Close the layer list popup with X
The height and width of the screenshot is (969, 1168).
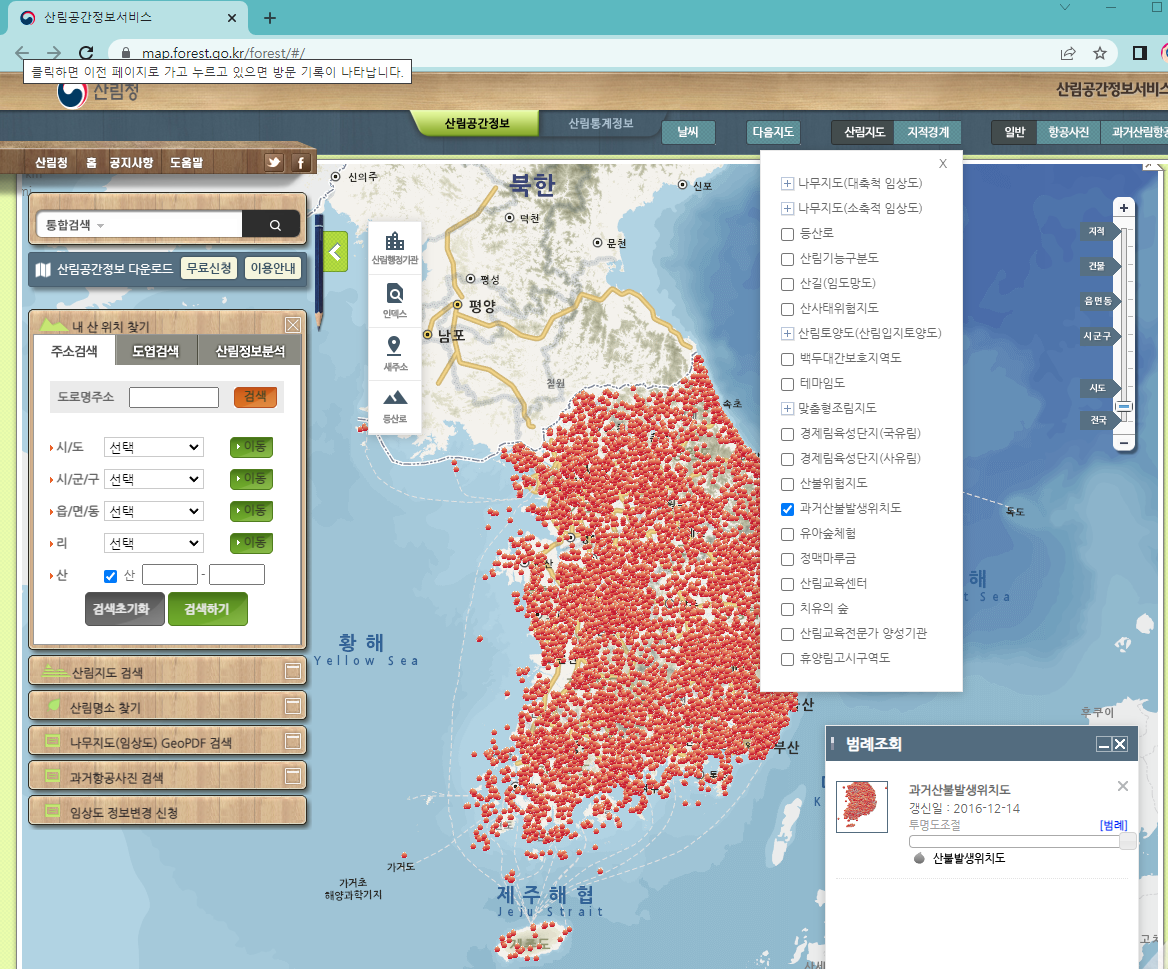[943, 163]
